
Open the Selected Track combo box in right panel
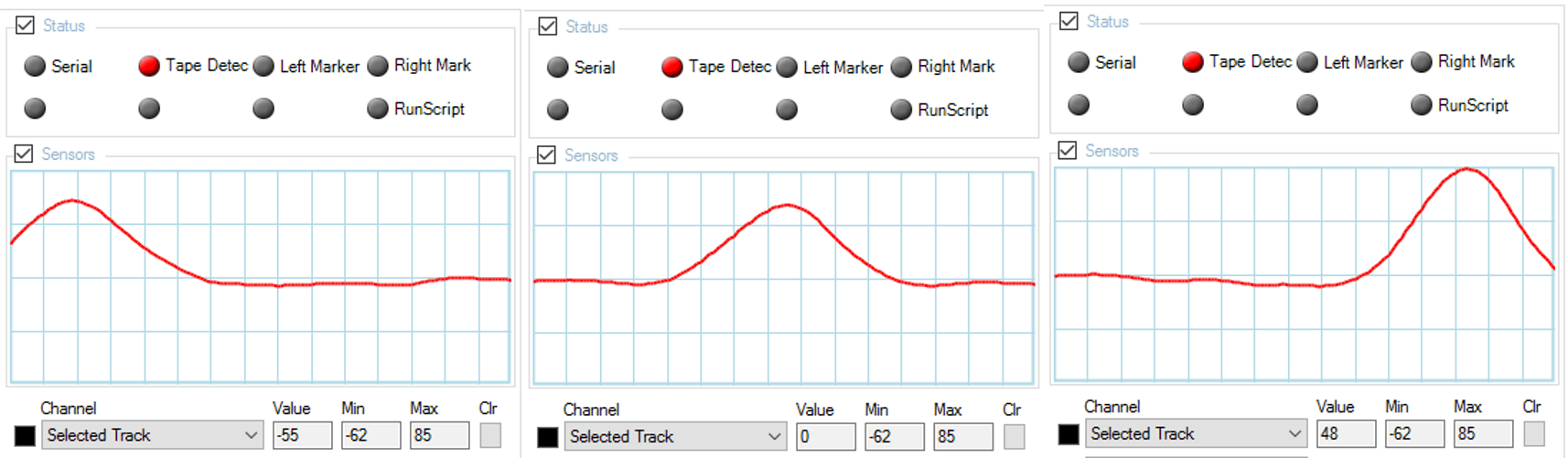pyautogui.click(x=1196, y=433)
